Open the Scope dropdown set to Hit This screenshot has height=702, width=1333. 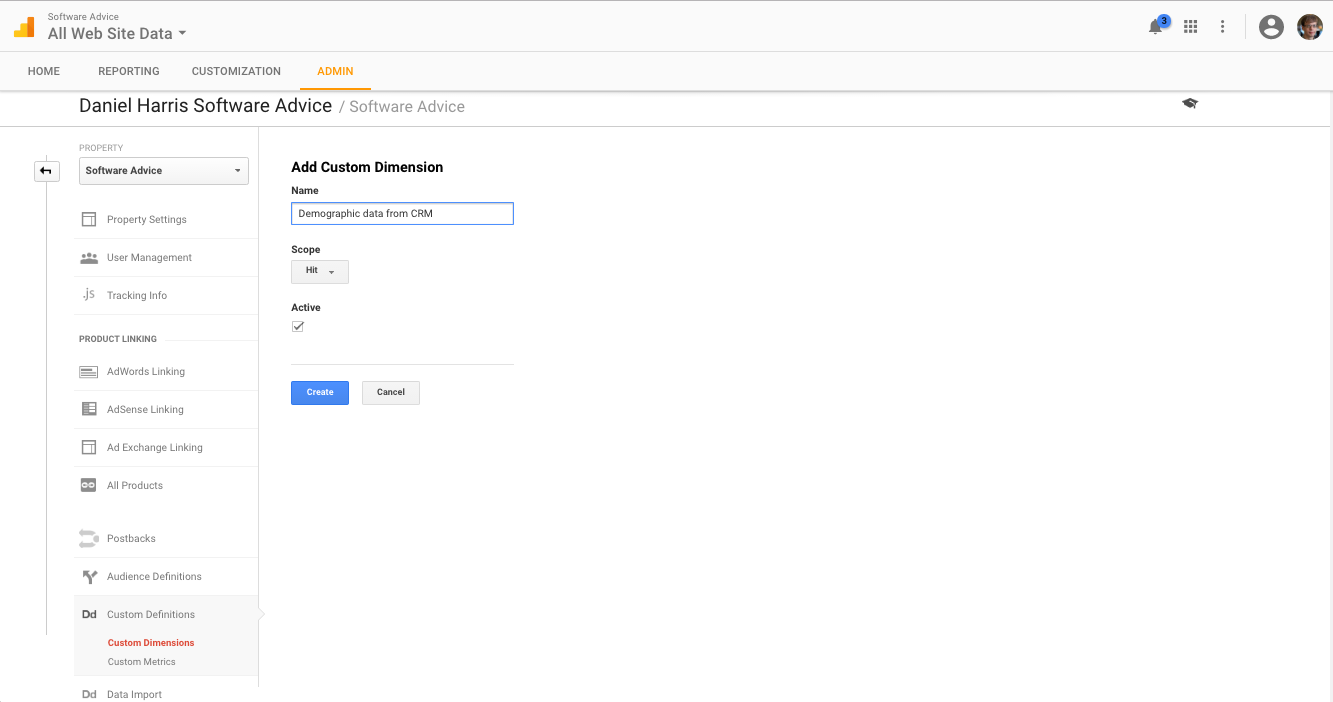point(320,271)
